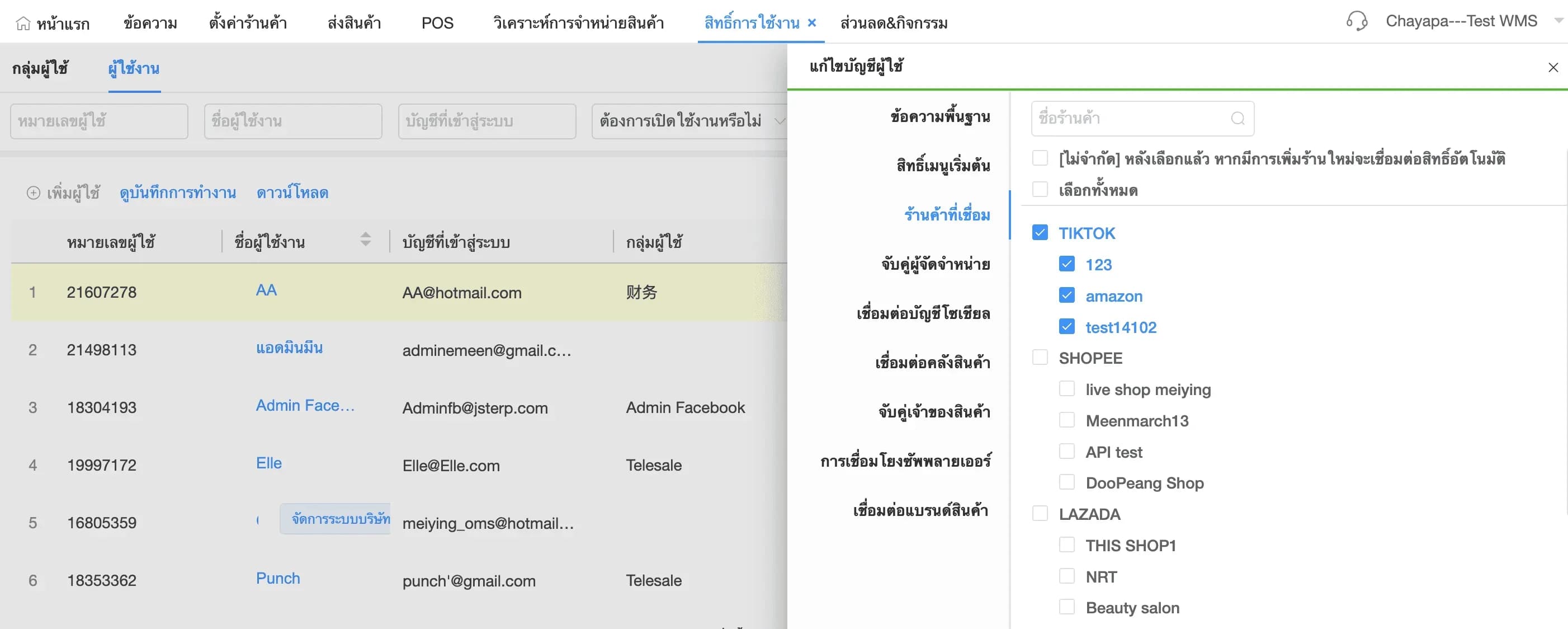Click the plus icon for เพิ่มผู้ใช้
The image size is (1568, 629).
34,193
